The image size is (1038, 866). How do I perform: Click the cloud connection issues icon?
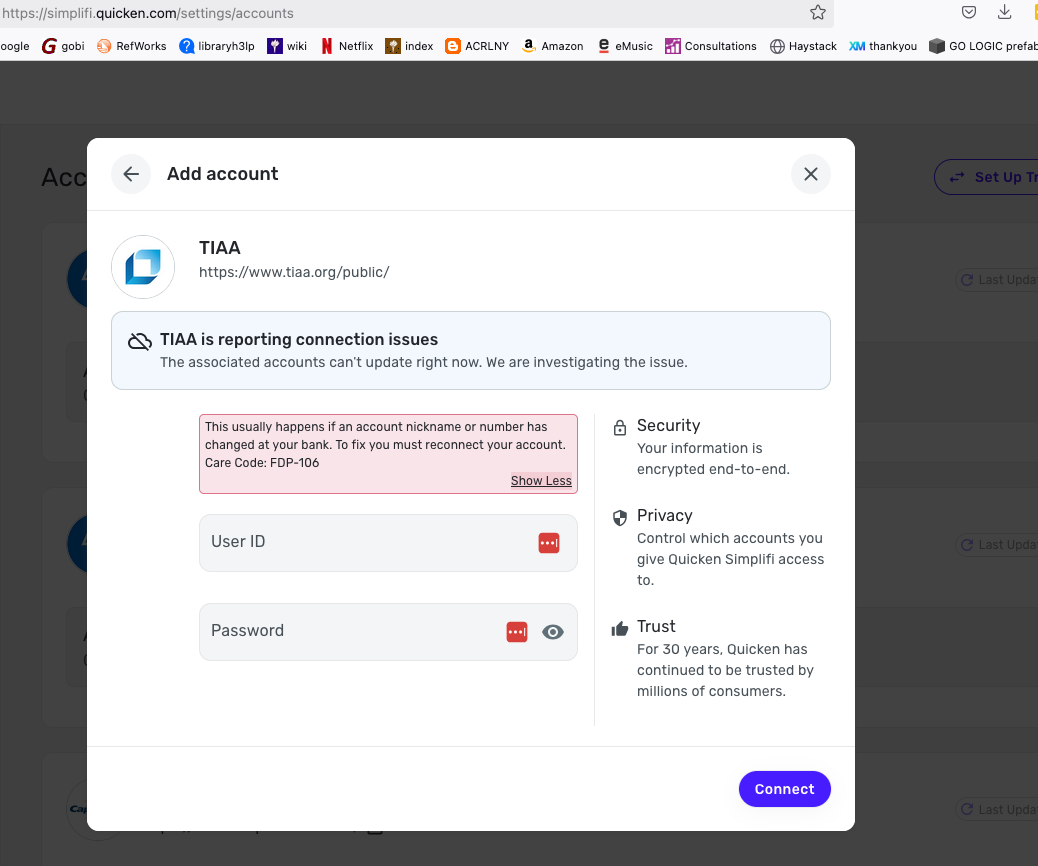140,340
